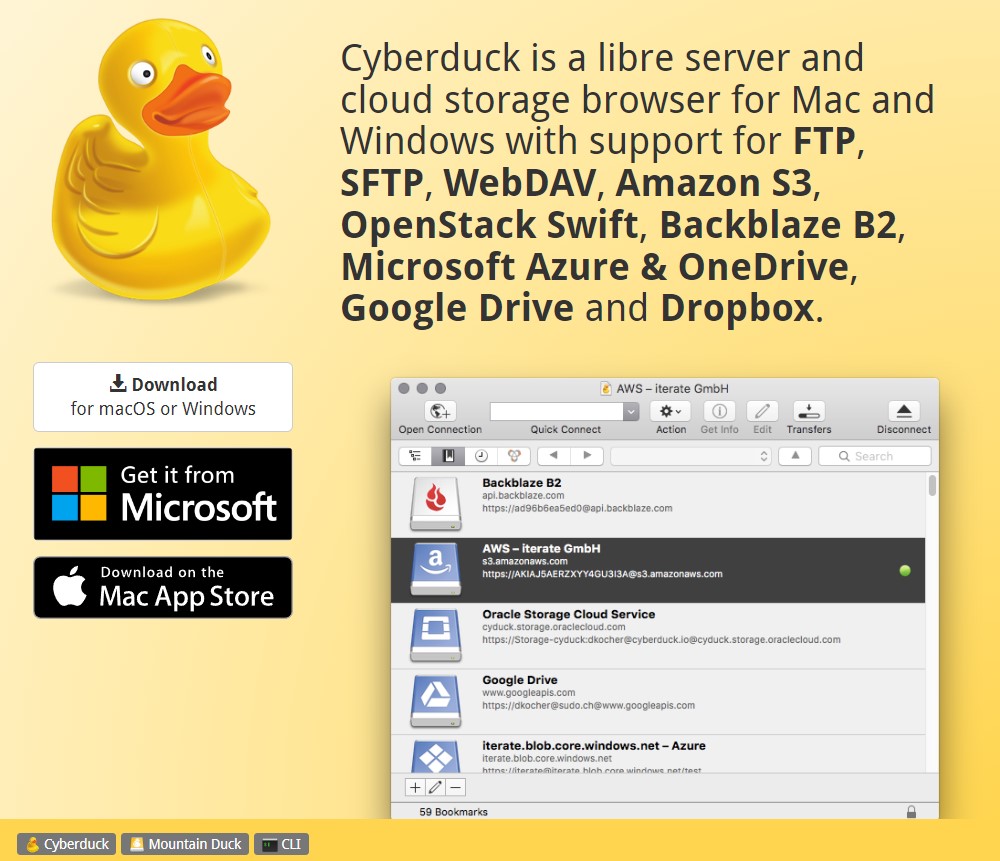Open the Transfers window icon

click(809, 411)
